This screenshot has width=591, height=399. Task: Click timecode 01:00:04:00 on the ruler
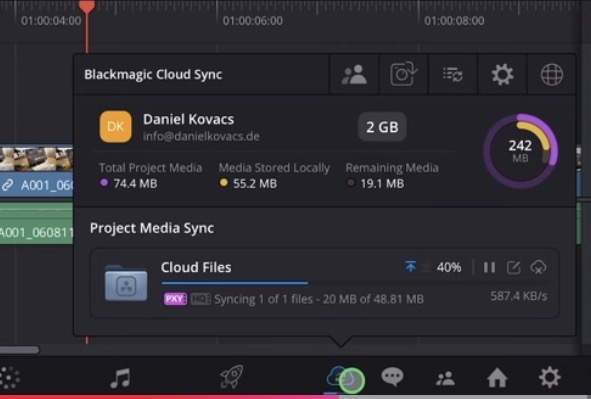point(51,21)
